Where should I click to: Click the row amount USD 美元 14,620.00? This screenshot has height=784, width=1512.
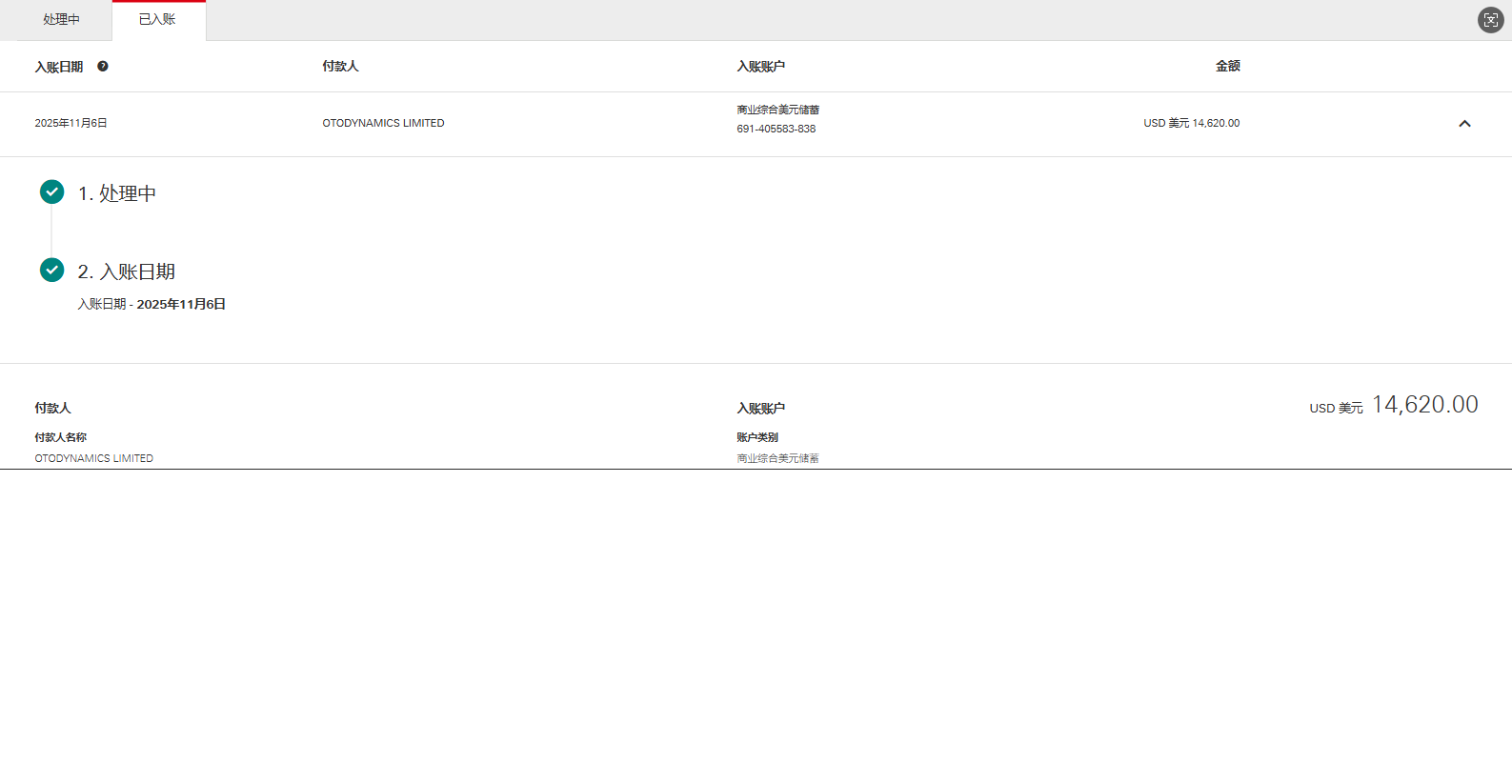pyautogui.click(x=1191, y=124)
